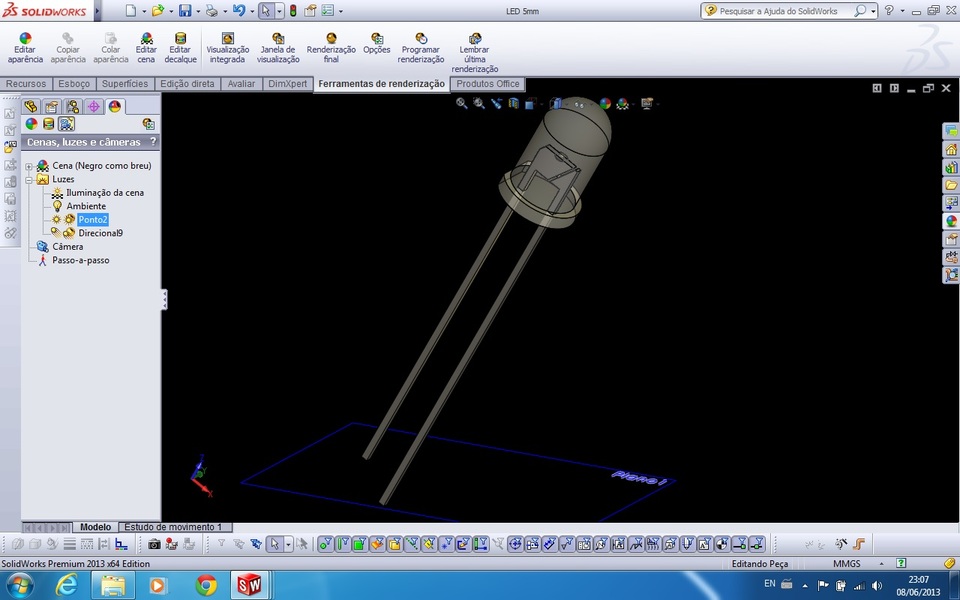Toggle the Ambiente light on
The image size is (960, 600).
pos(57,205)
